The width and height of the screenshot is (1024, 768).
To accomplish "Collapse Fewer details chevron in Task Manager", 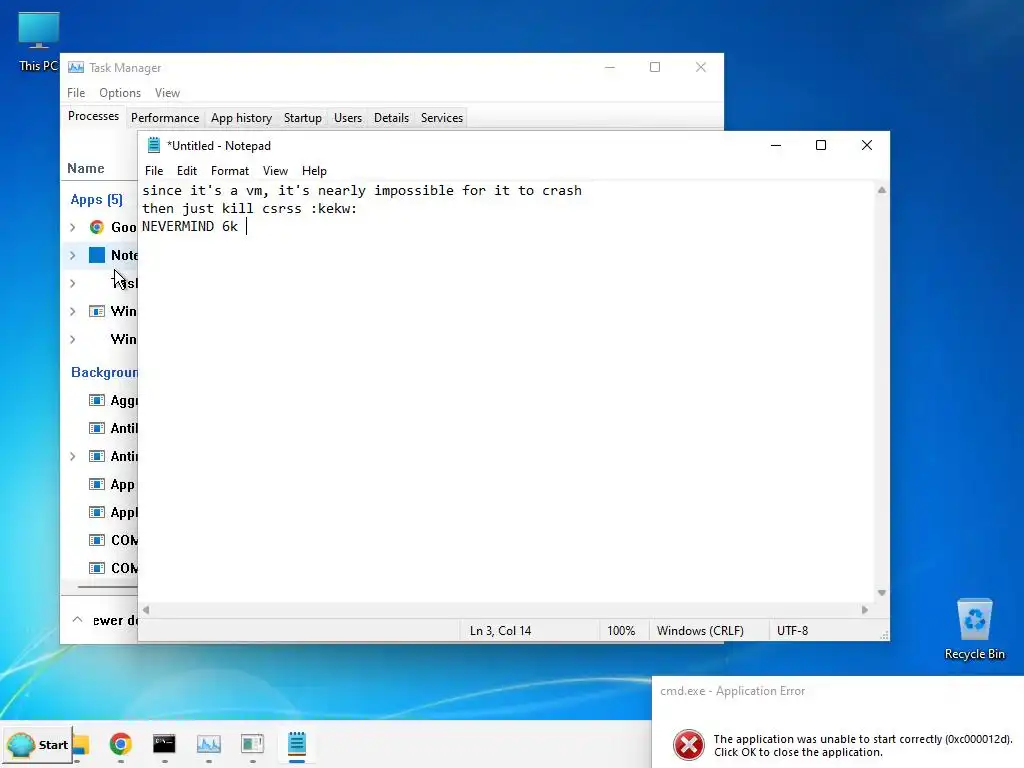I will pyautogui.click(x=77, y=620).
